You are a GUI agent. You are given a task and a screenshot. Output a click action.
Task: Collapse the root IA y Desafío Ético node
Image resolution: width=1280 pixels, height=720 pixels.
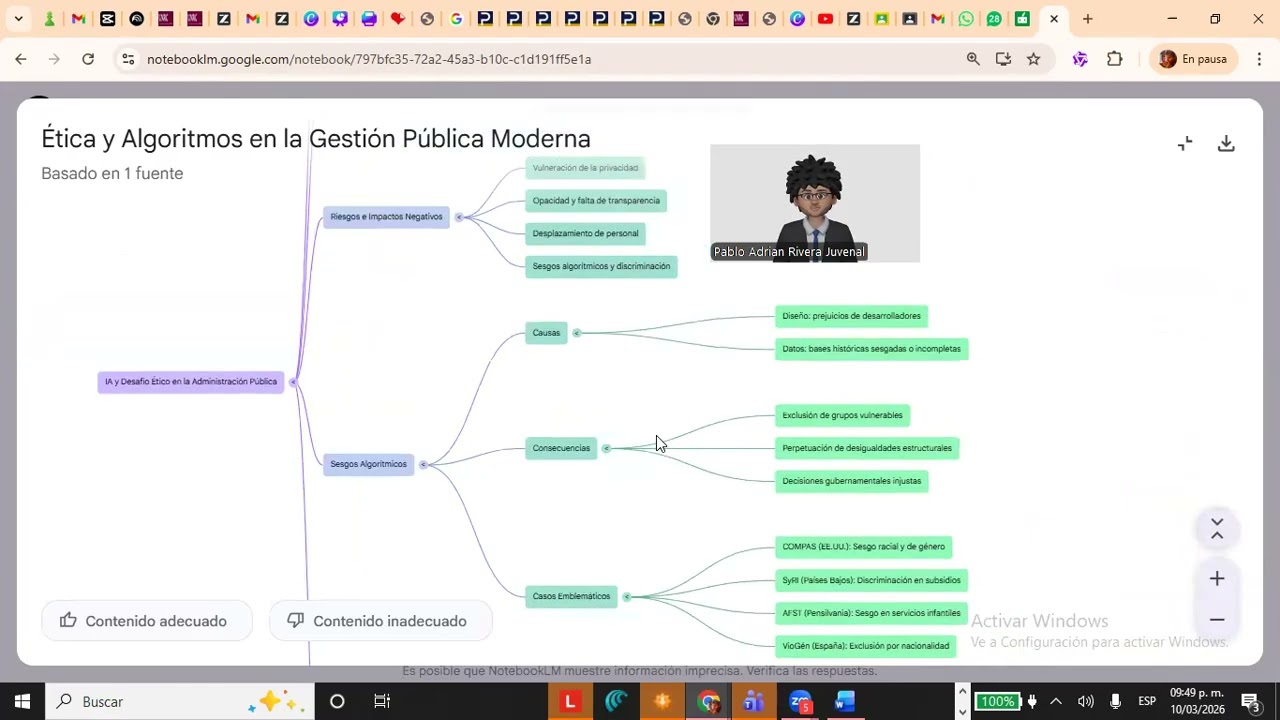click(293, 382)
